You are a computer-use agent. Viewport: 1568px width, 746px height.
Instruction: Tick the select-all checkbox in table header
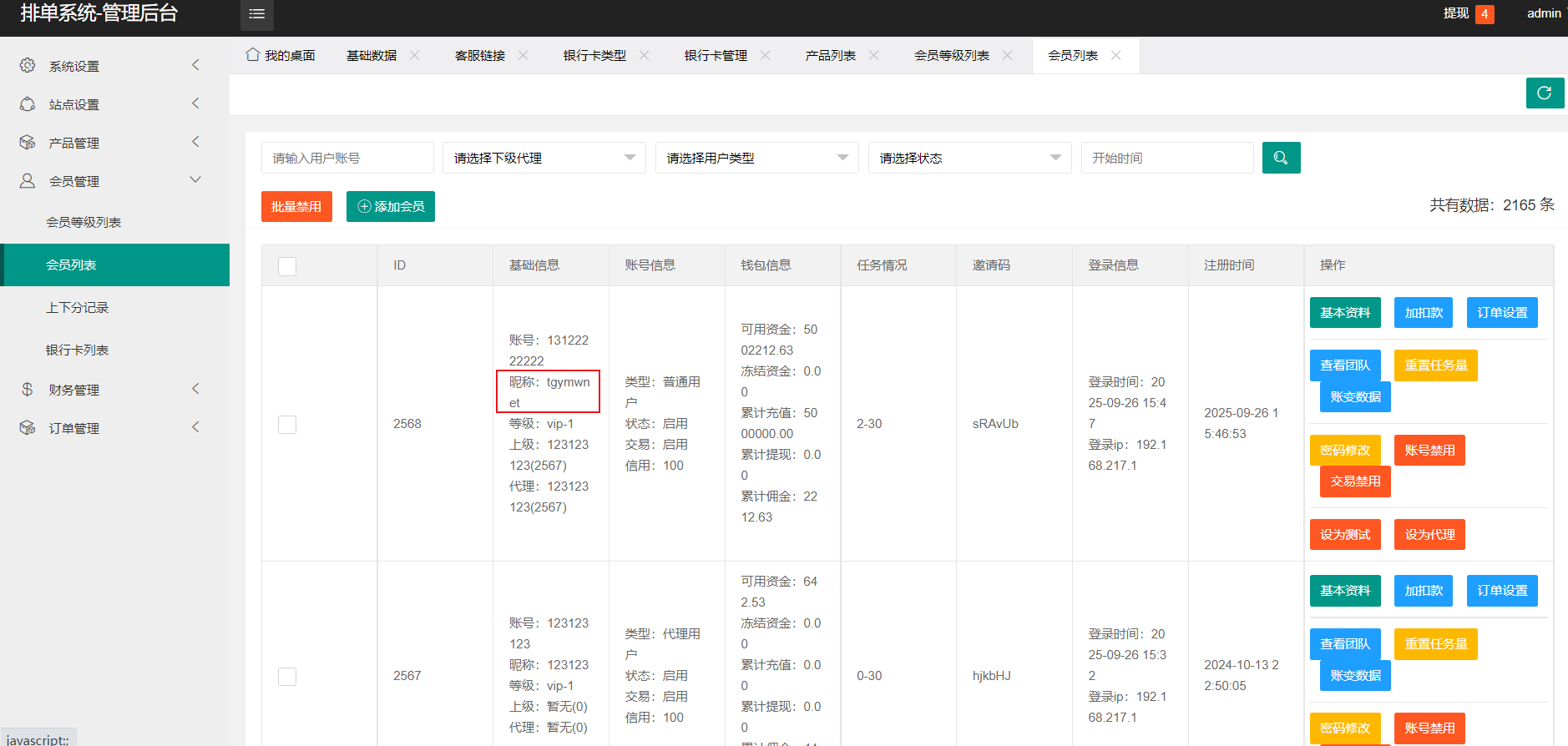tap(287, 266)
